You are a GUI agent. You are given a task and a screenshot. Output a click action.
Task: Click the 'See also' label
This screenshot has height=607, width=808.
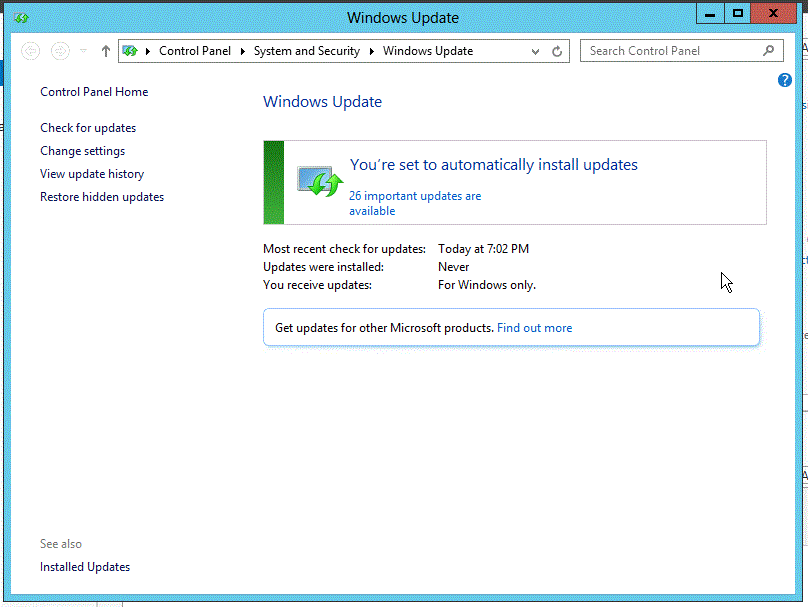(x=61, y=544)
